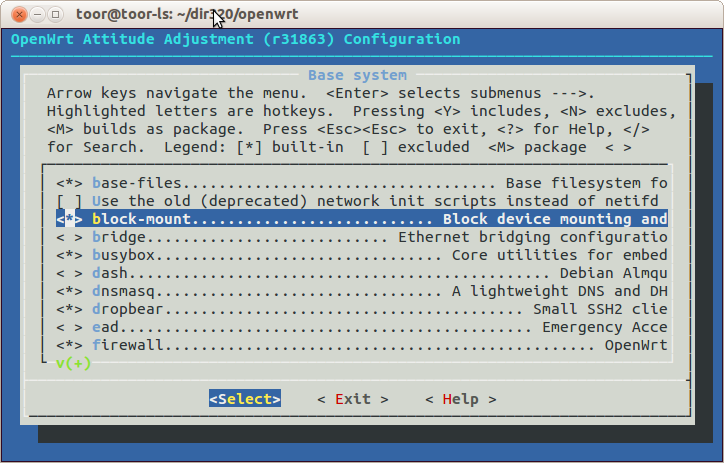Close the terminal window

pyautogui.click(x=19, y=15)
